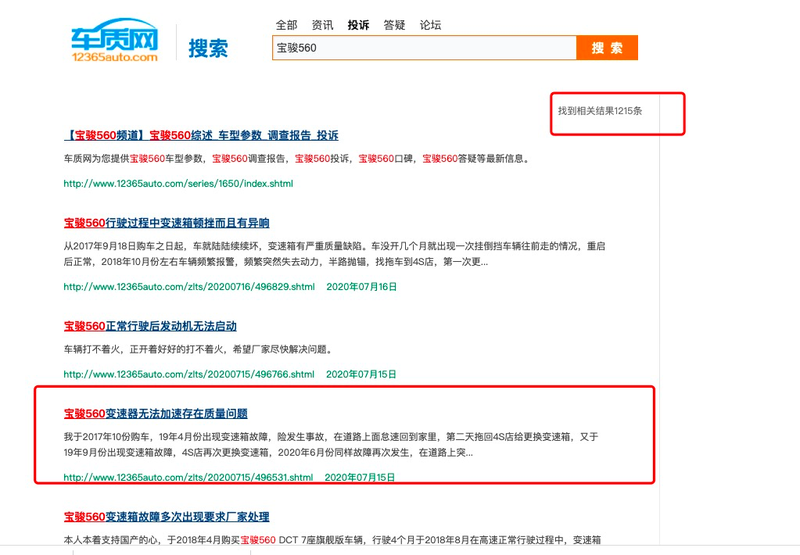Click the 2020年07月15日 date after the 496531.shtml URL

[360, 477]
